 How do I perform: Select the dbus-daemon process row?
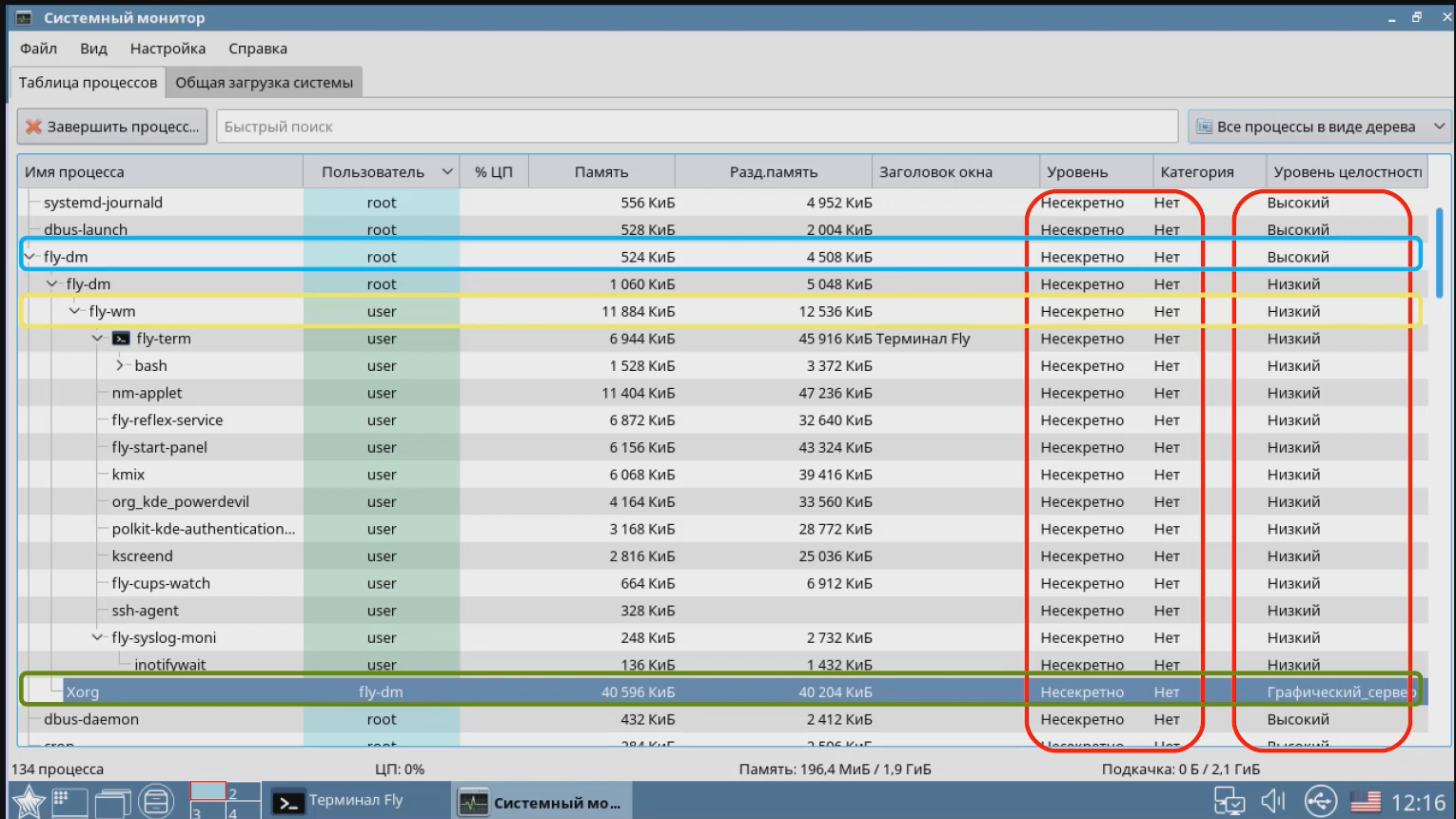723,719
